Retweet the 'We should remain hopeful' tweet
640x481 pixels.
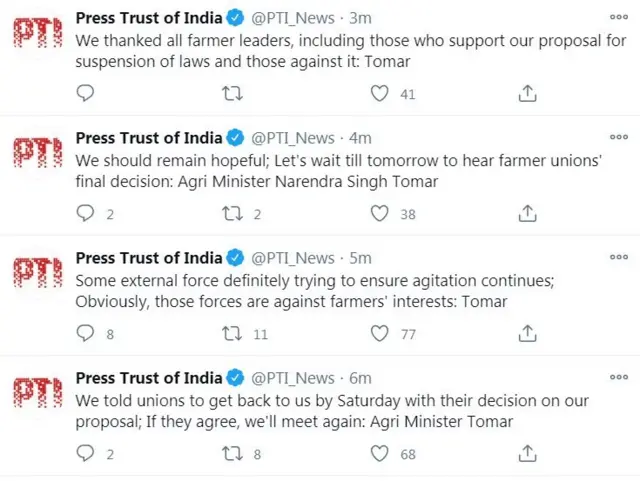pyautogui.click(x=233, y=213)
